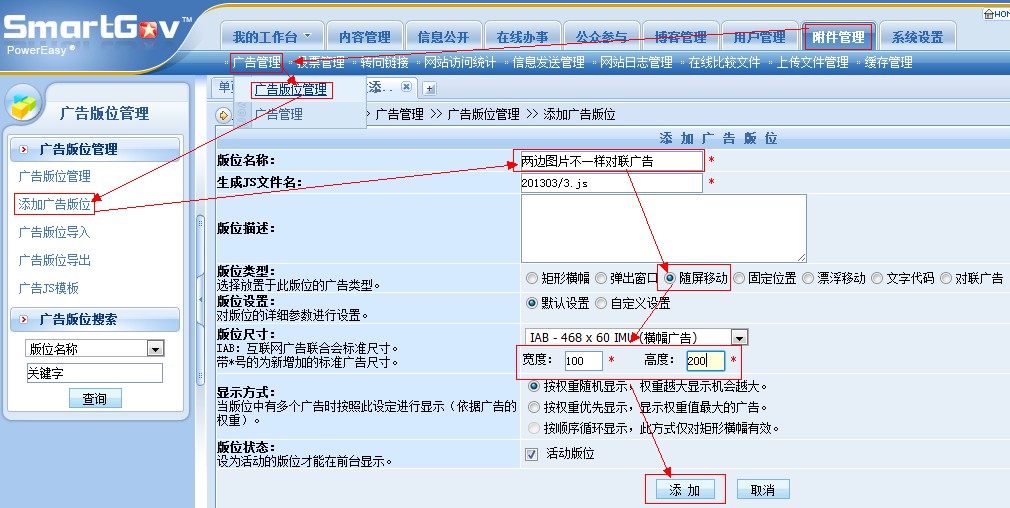Click the yellow arrow icon beside the breadcrumb
Image resolution: width=1010 pixels, height=508 pixels.
tap(224, 114)
